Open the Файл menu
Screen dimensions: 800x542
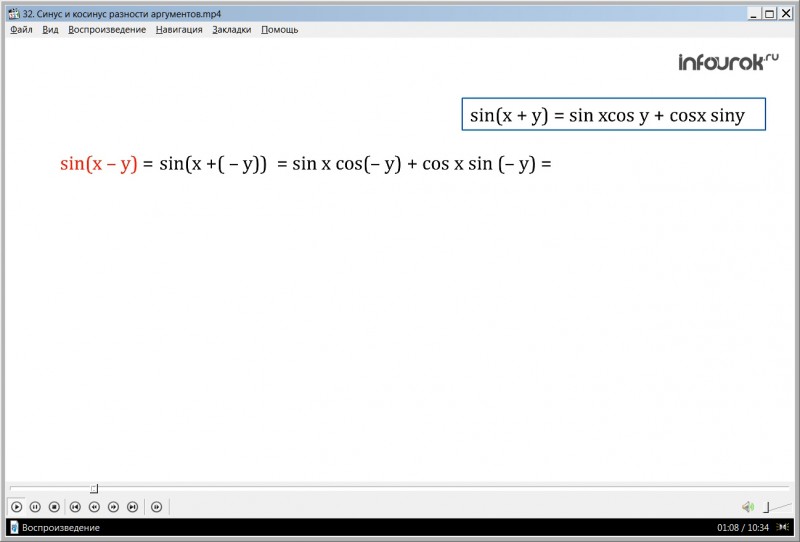(x=21, y=30)
